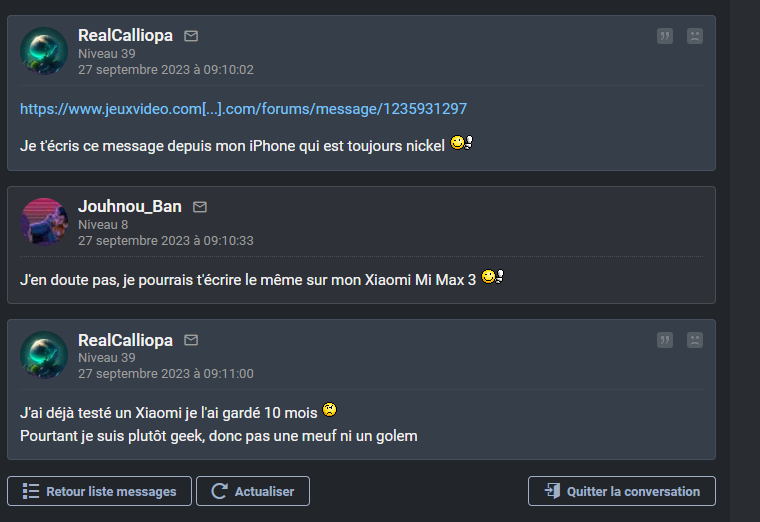This screenshot has width=760, height=522.
Task: Click envelope icon next to first RealCalliopa
Action: [191, 36]
